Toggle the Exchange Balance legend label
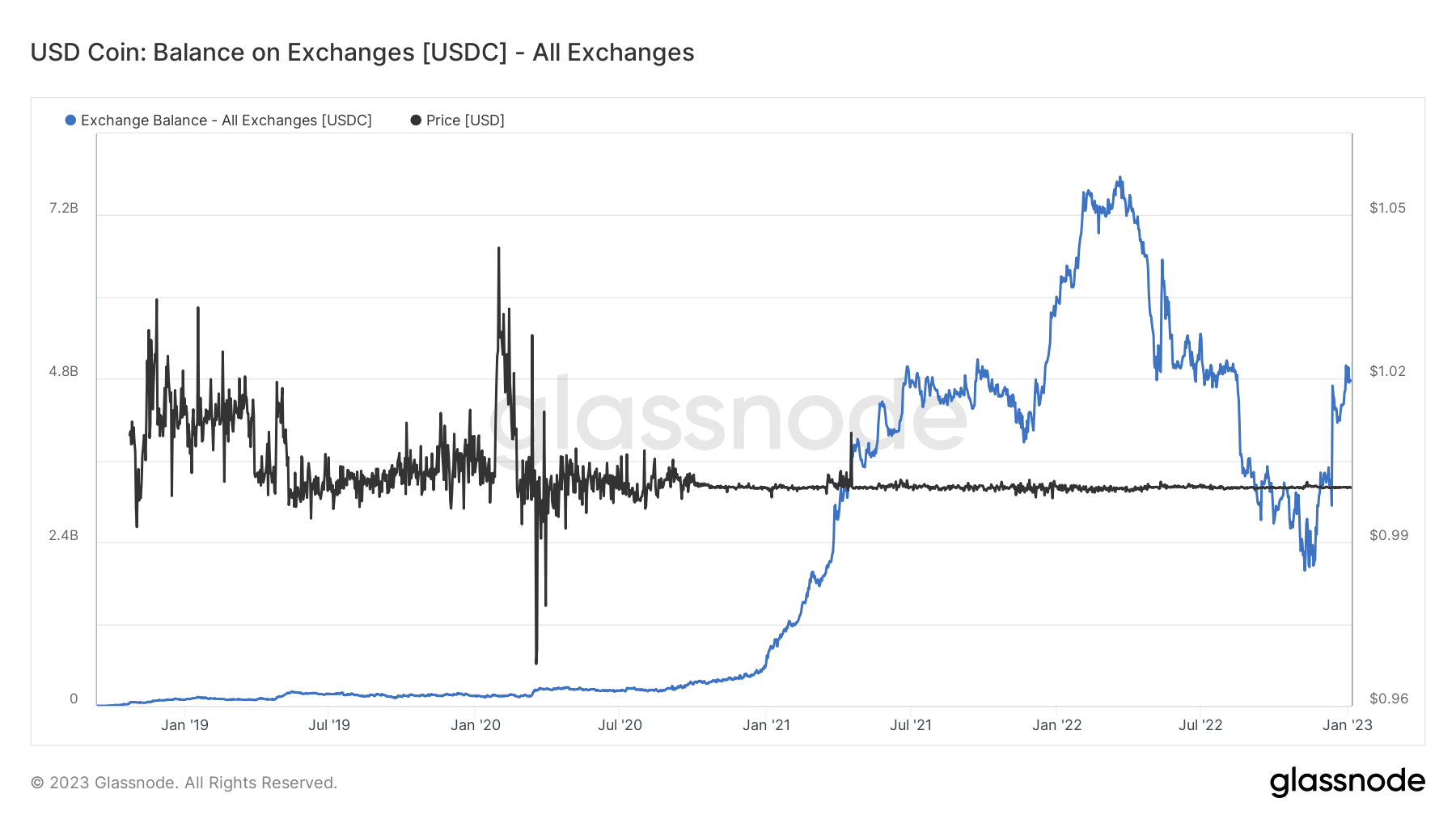 click(x=226, y=120)
